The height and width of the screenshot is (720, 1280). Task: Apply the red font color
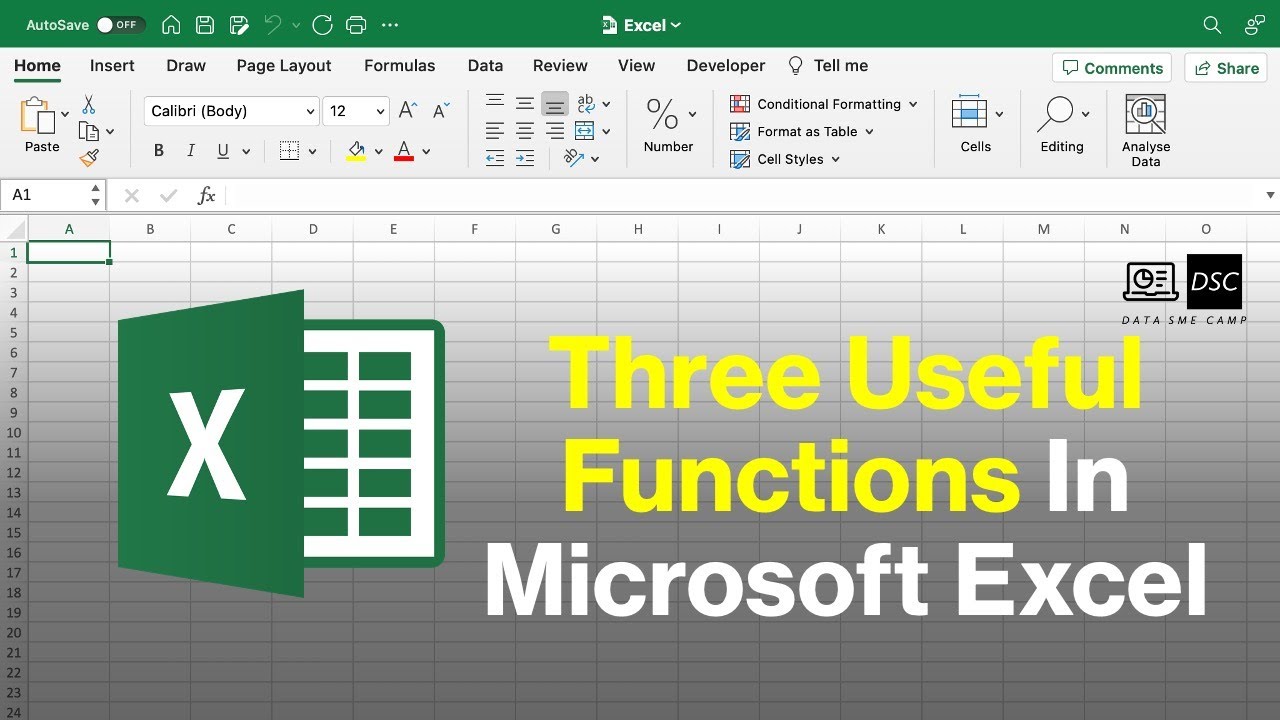404,151
